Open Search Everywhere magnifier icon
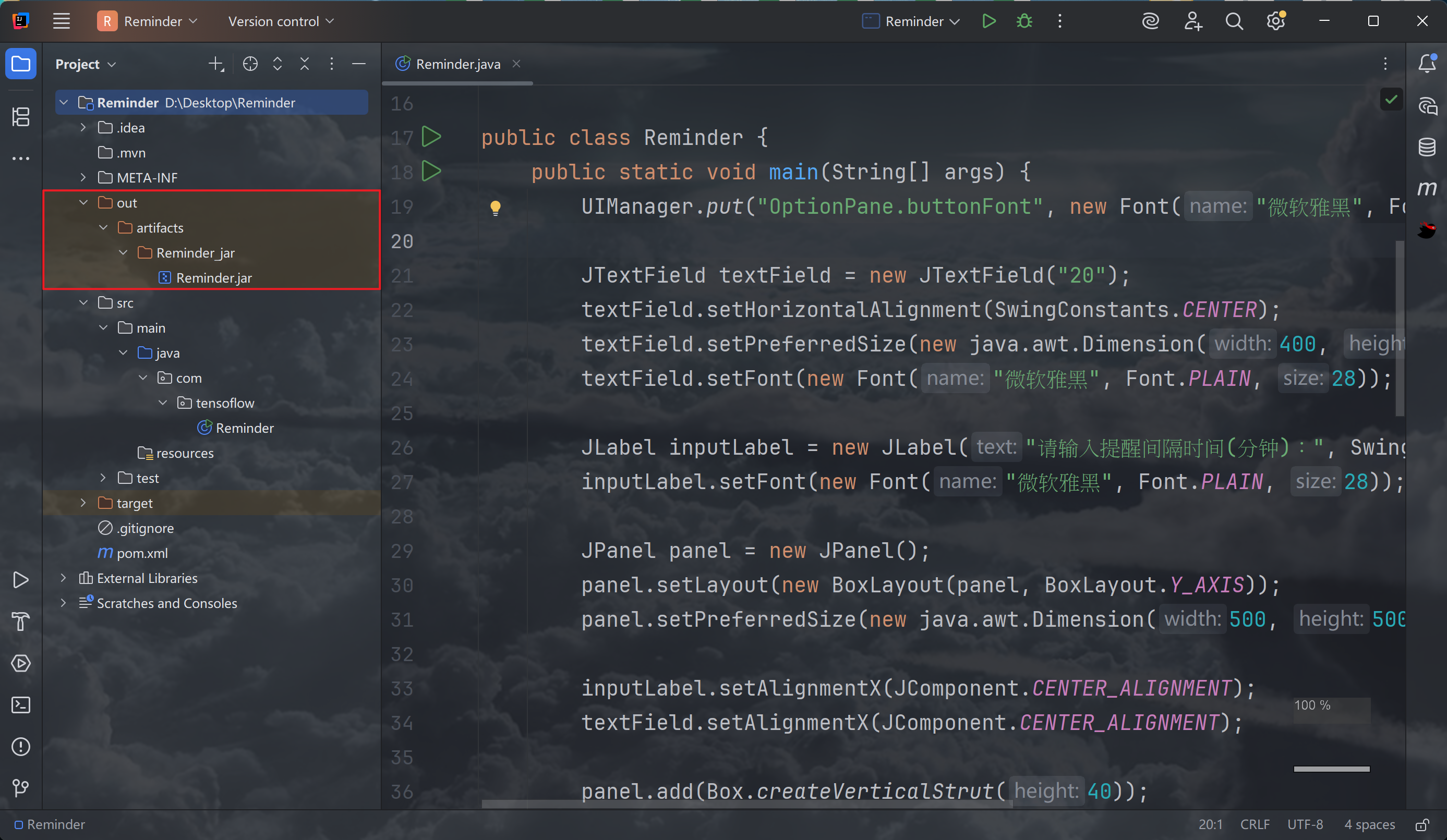The width and height of the screenshot is (1447, 840). (1234, 21)
